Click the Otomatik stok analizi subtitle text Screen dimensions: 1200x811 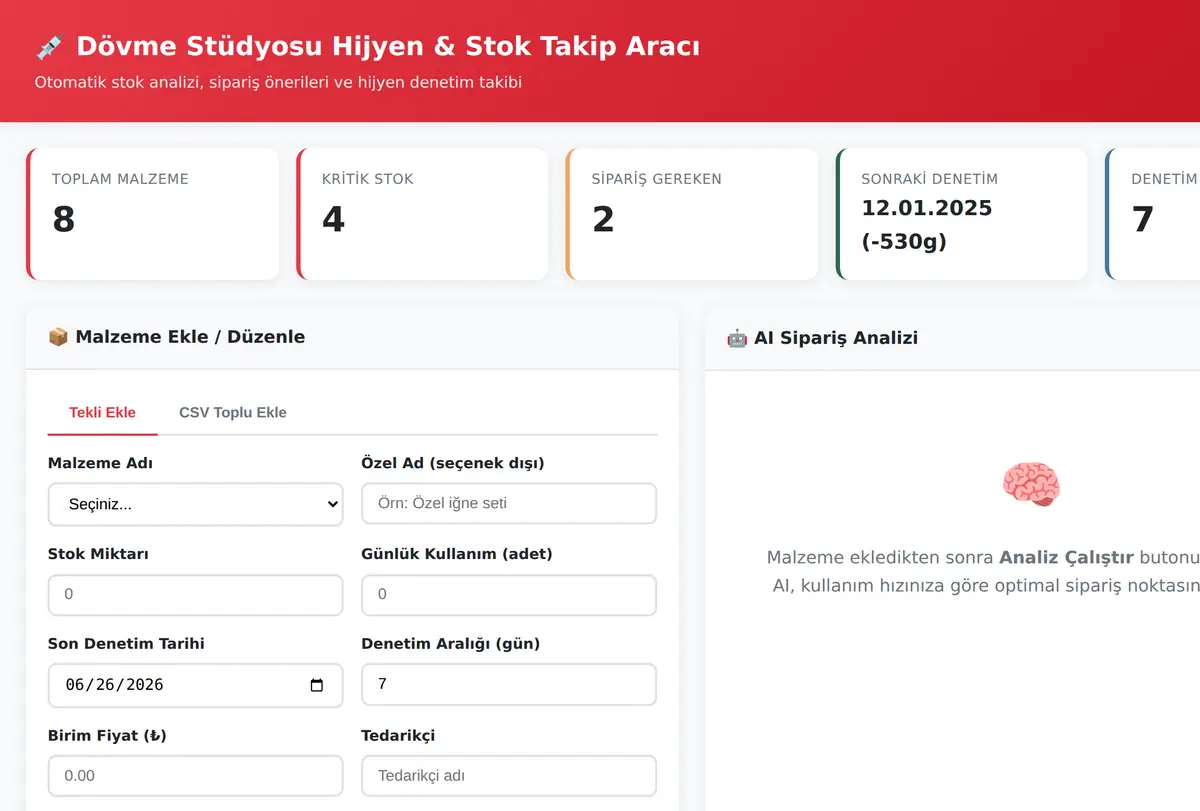click(278, 82)
